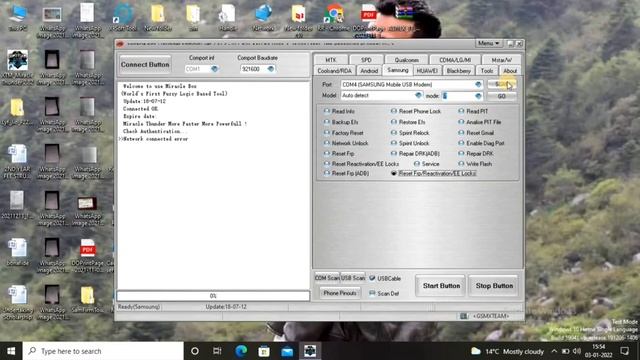Open Cortana circle on taskbar

tap(195, 351)
